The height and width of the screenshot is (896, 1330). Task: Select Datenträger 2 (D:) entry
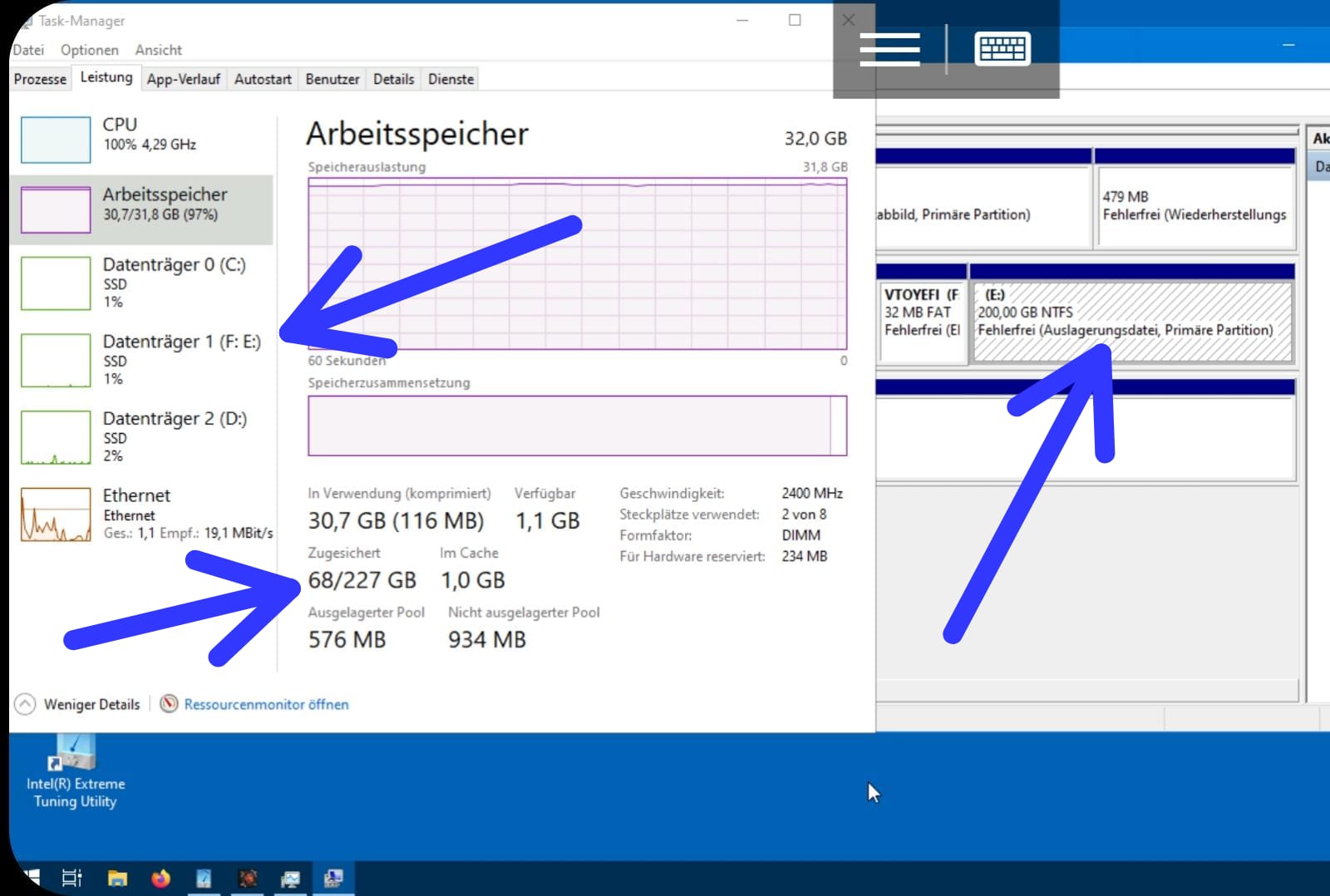coord(142,437)
